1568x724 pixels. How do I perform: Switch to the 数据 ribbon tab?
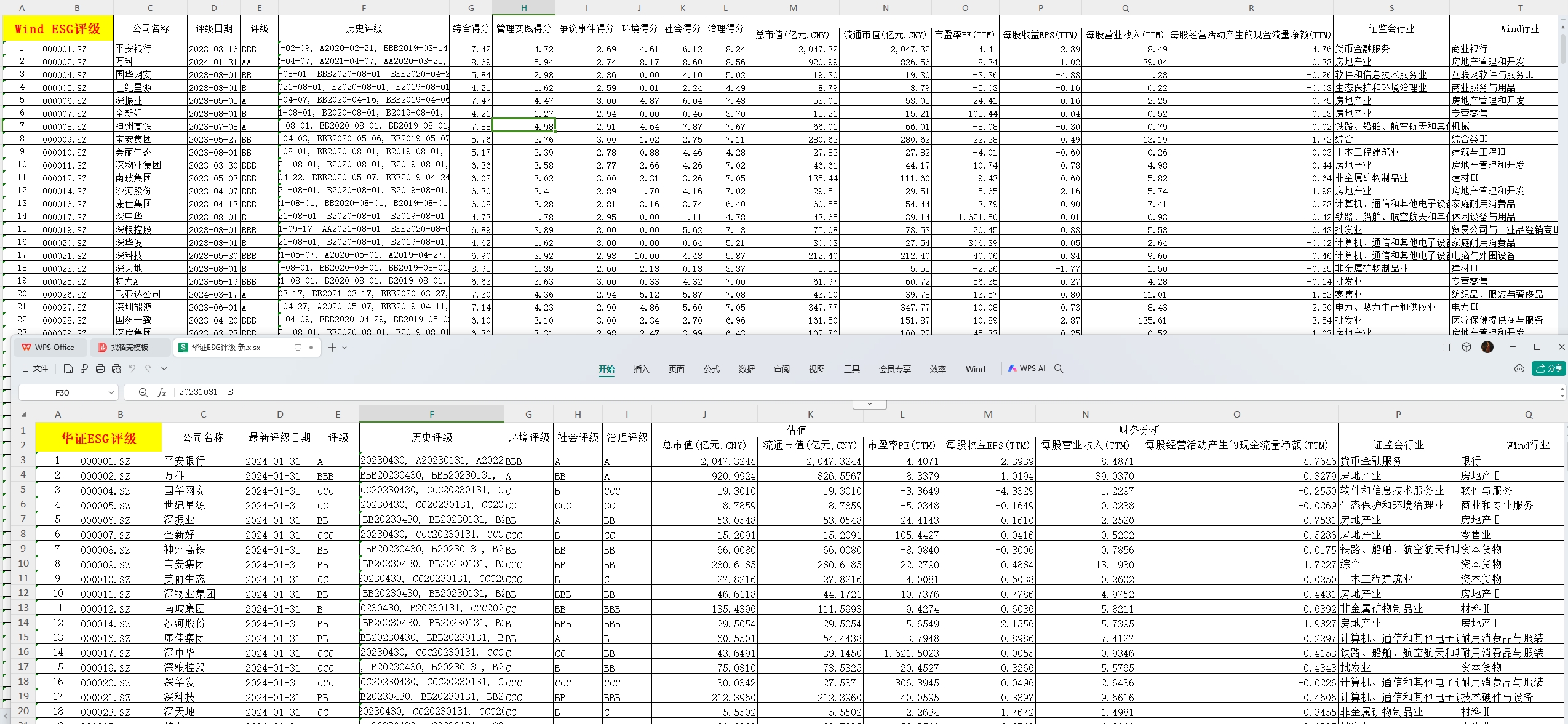coord(746,369)
